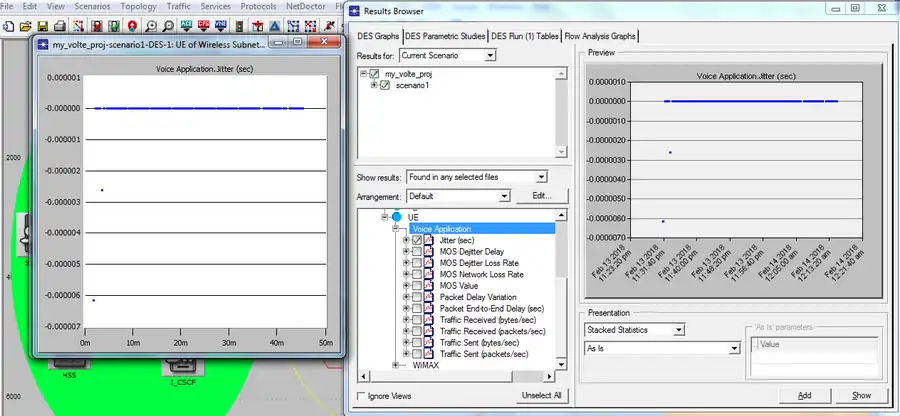Click the VNE toolbar icon
900x416 pixels.
point(221,26)
